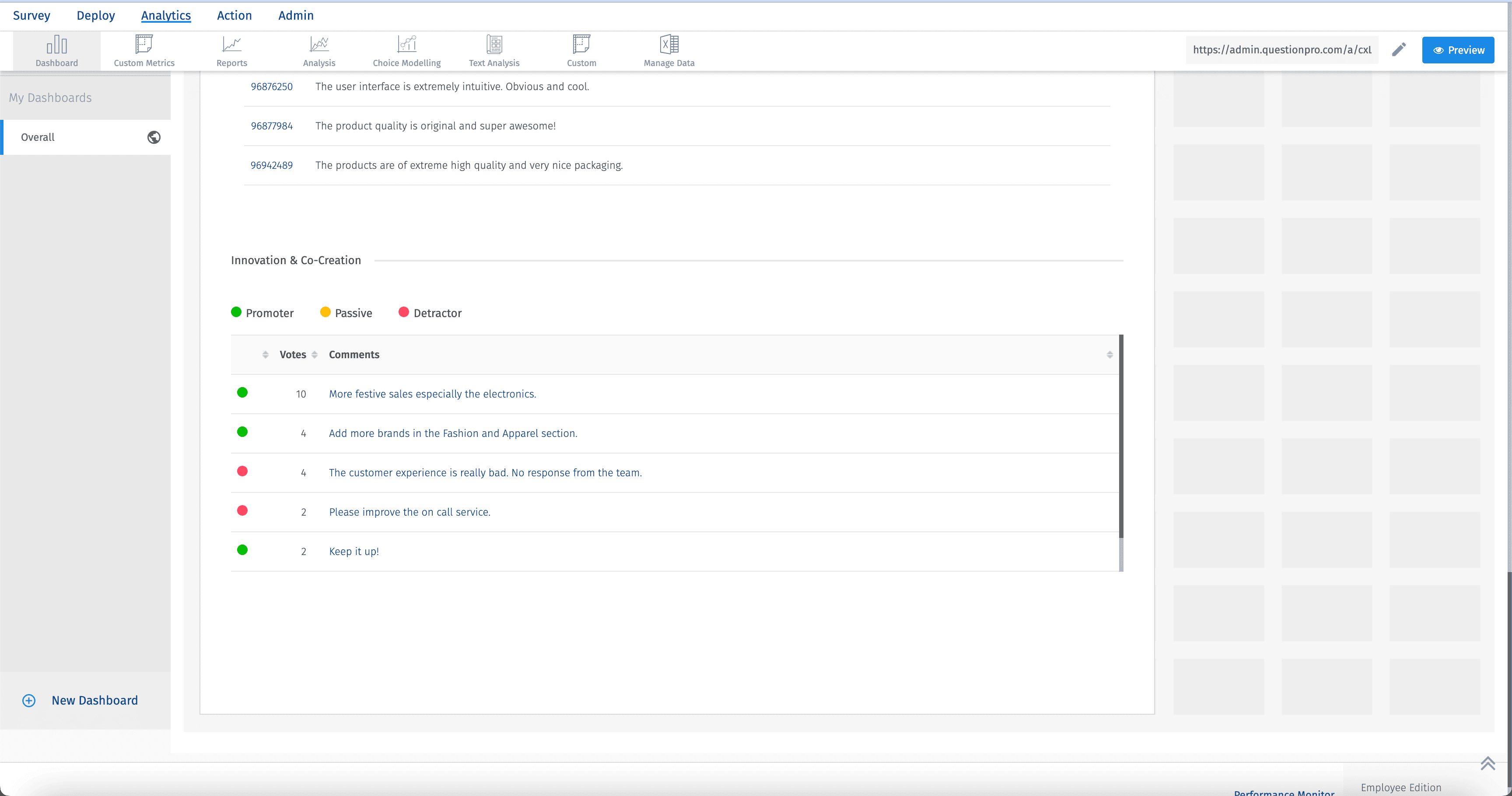Open response 96876250 details link
This screenshot has height=796, width=1512.
click(x=272, y=86)
